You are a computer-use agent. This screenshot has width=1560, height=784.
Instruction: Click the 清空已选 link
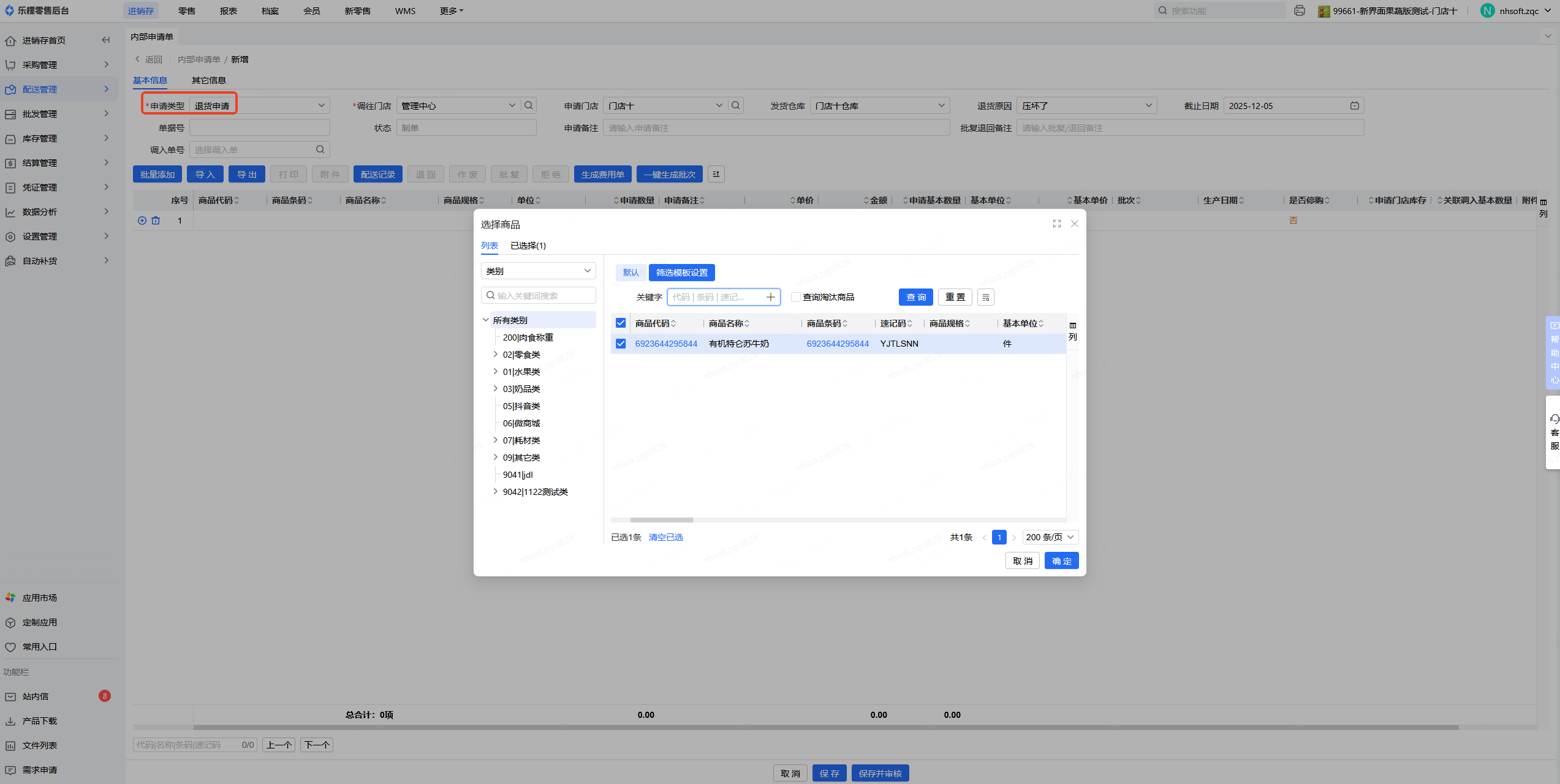[665, 537]
